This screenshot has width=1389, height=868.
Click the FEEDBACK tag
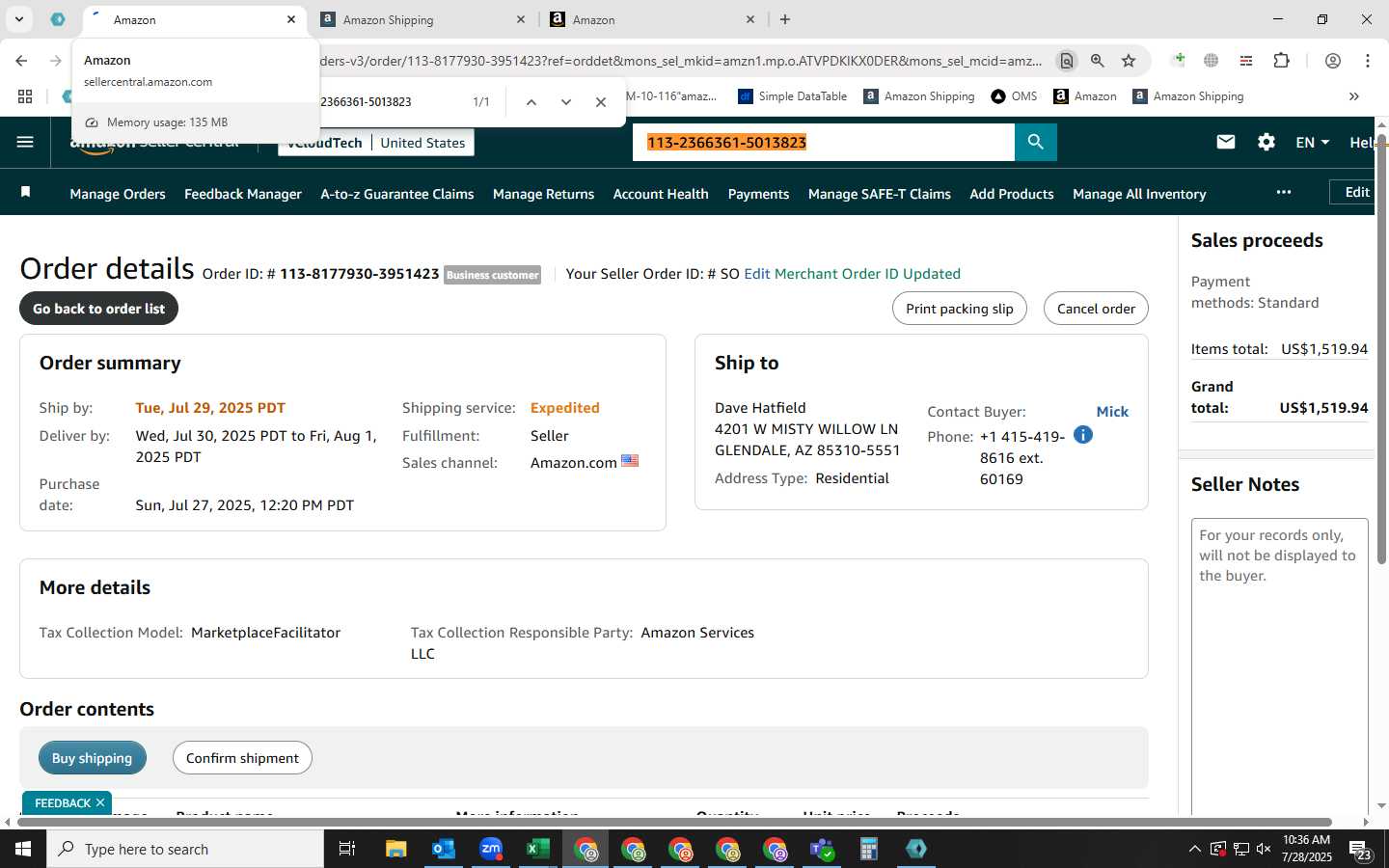coord(63,802)
